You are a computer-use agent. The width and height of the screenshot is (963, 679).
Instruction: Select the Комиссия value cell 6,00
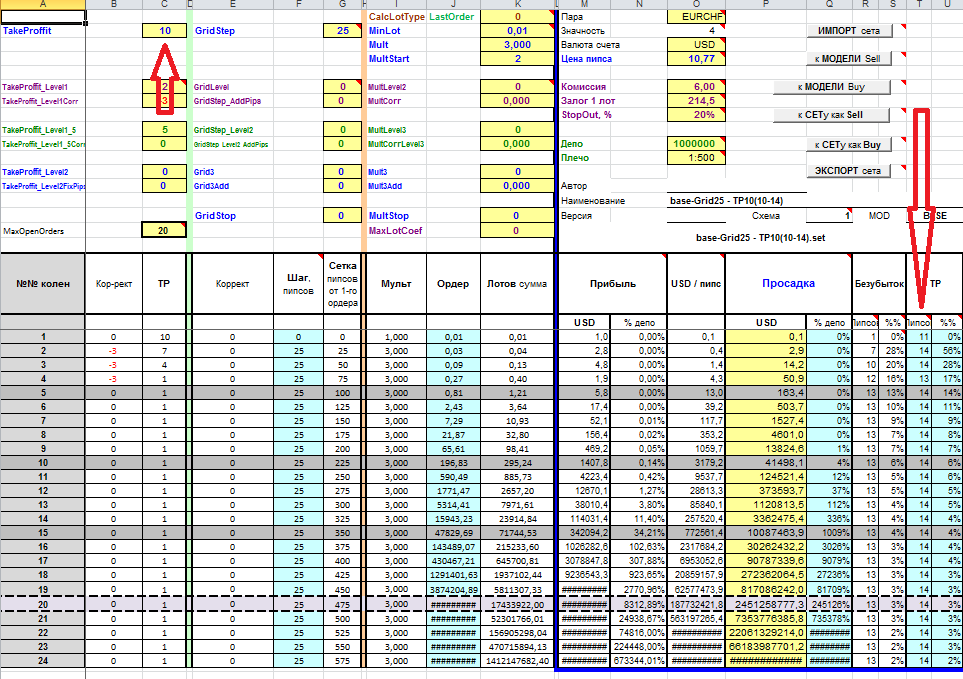click(696, 87)
